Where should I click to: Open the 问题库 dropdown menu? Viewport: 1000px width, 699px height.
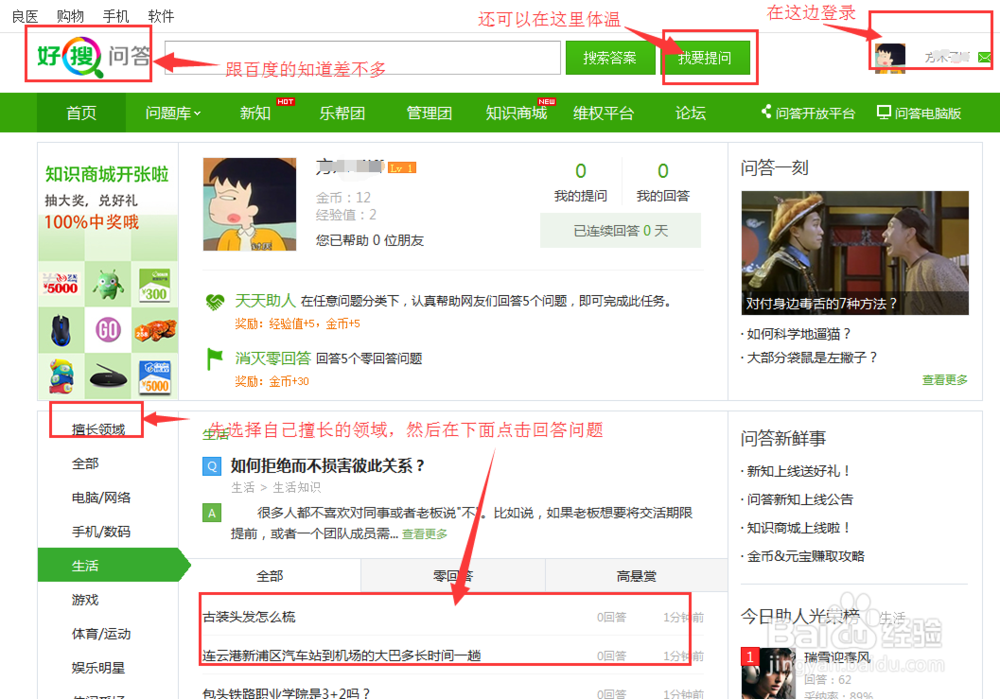pyautogui.click(x=173, y=113)
